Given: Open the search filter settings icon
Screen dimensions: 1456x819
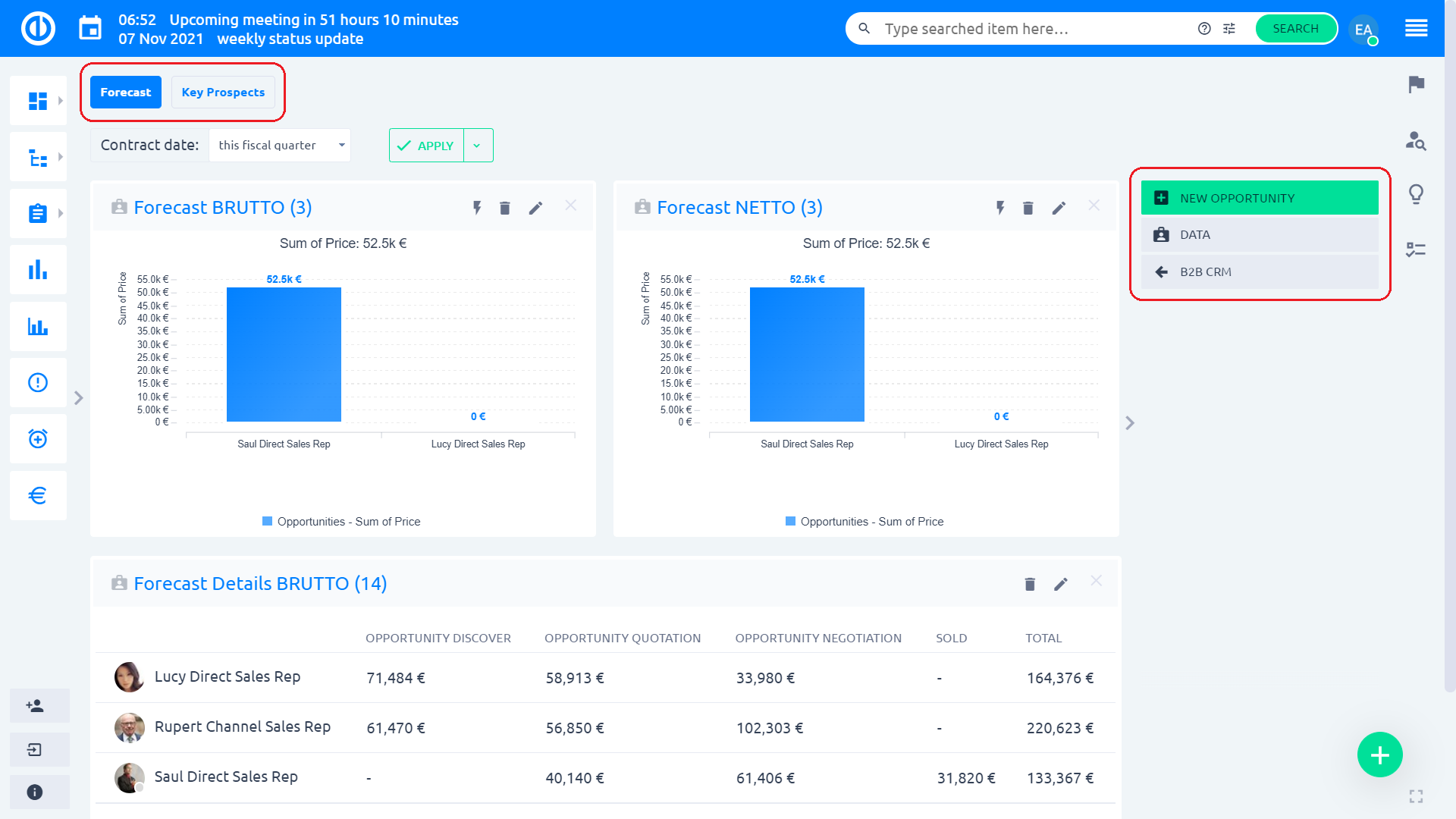Looking at the screenshot, I should point(1229,29).
